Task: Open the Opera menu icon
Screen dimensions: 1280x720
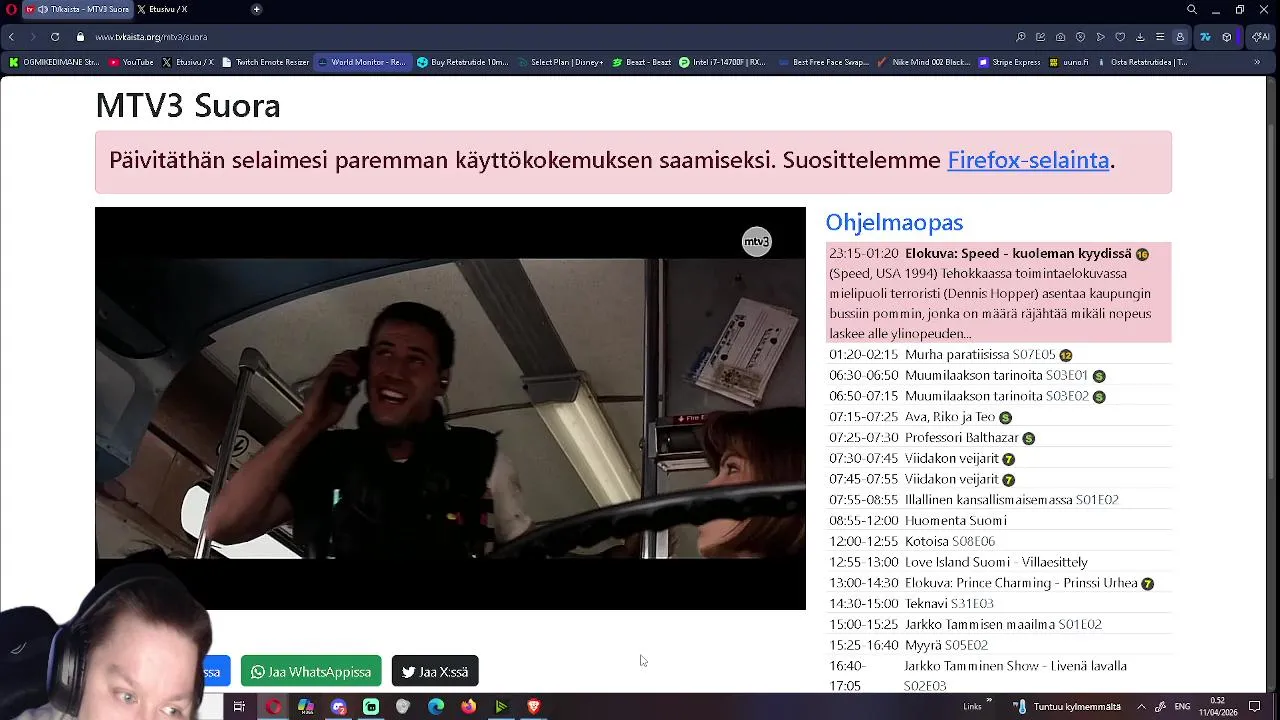Action: pyautogui.click(x=11, y=9)
